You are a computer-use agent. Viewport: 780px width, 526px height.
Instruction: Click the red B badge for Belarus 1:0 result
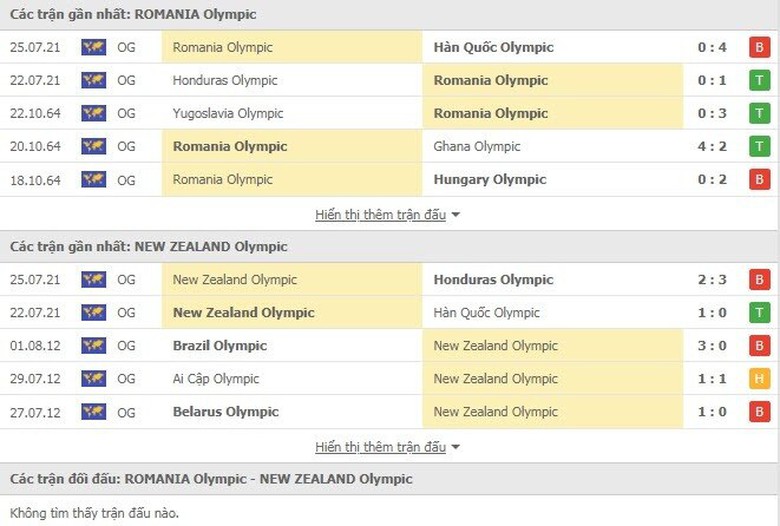pos(759,412)
